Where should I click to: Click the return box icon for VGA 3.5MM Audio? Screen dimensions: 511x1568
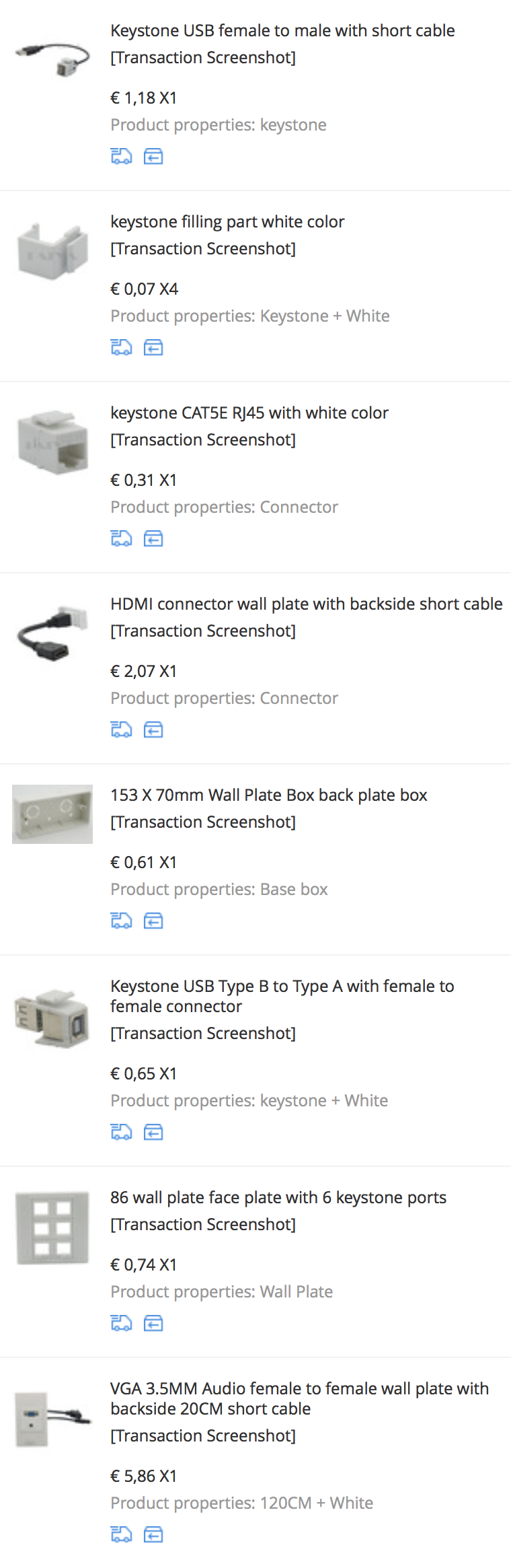pyautogui.click(x=153, y=1534)
